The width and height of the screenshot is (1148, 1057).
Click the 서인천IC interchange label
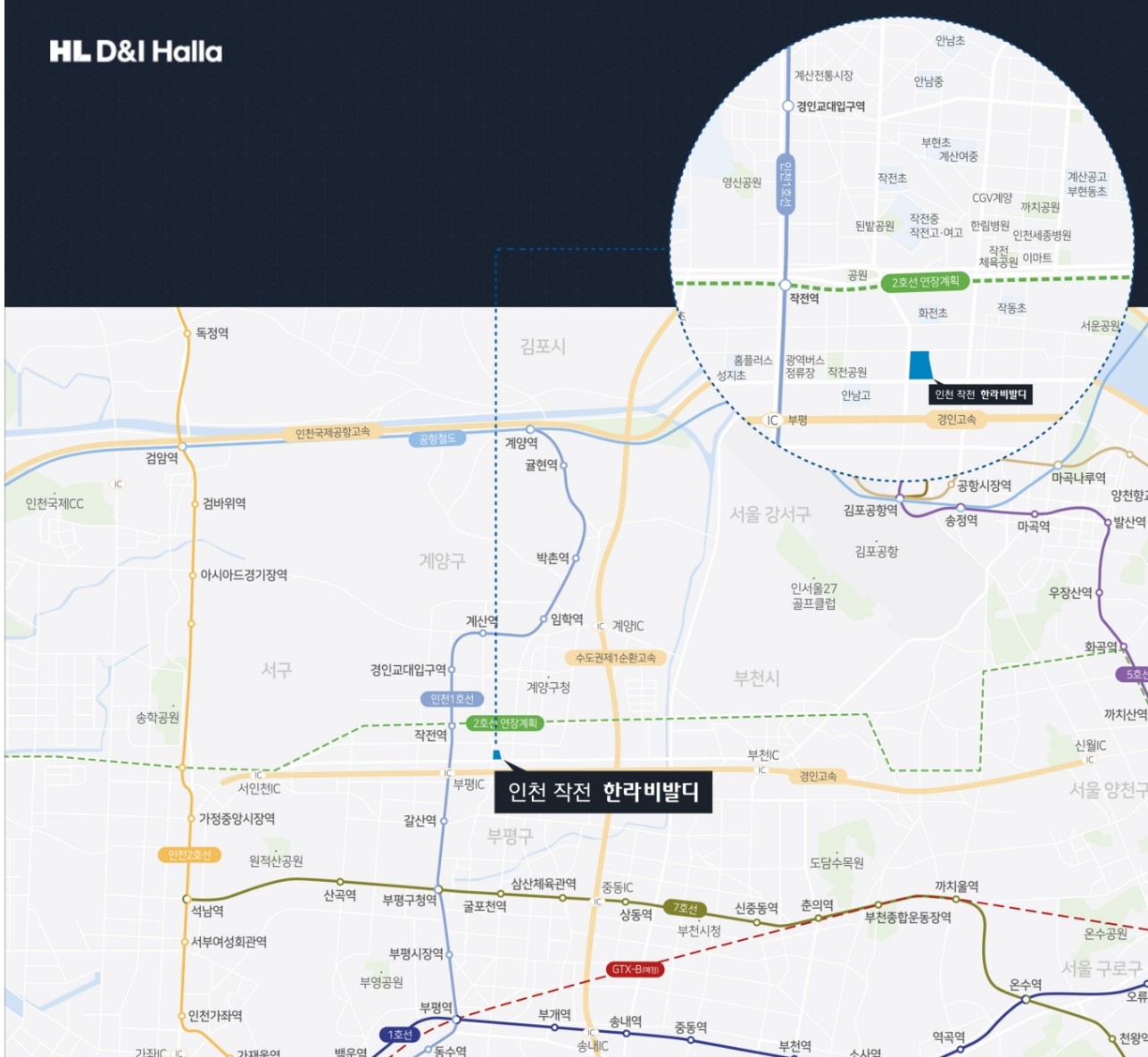pyautogui.click(x=259, y=788)
